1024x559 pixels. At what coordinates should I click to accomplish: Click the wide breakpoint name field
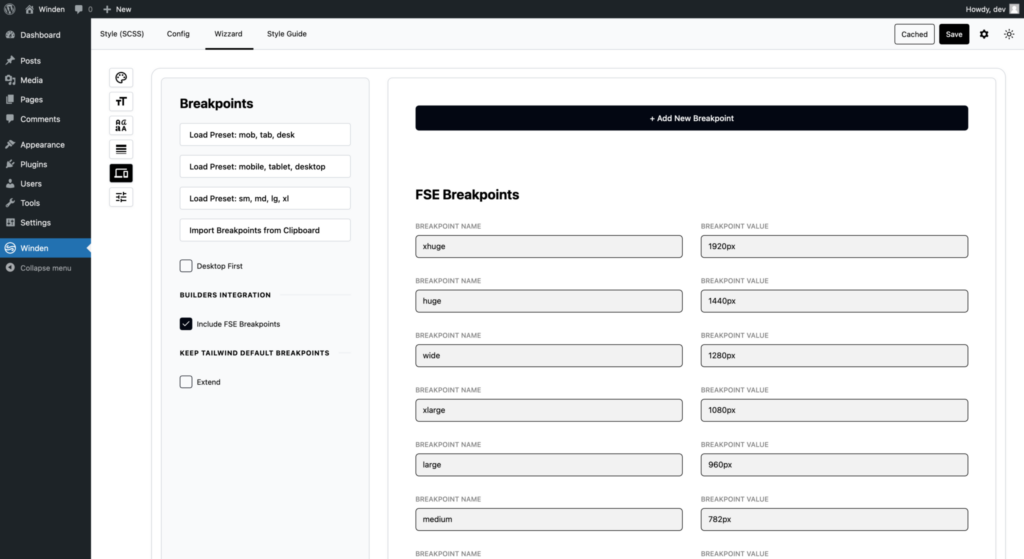pos(549,356)
